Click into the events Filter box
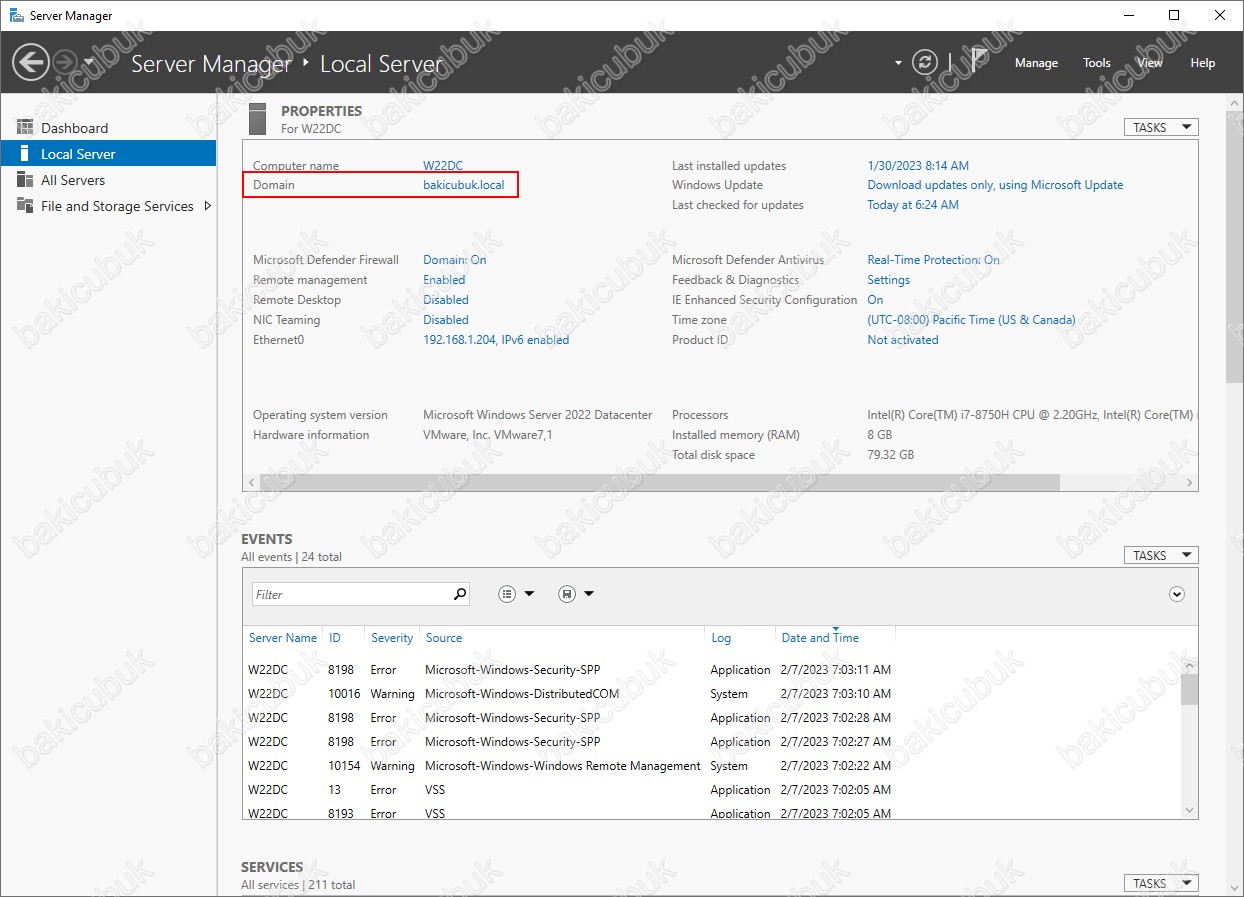The height and width of the screenshot is (897, 1244). [x=352, y=594]
